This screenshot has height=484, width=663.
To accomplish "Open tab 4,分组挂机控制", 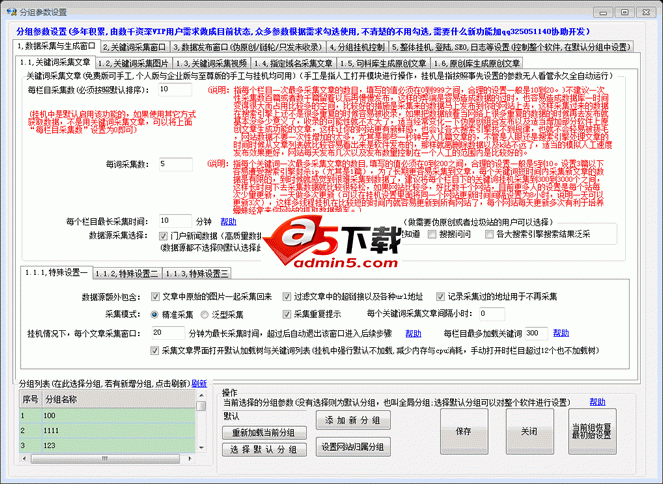I will click(x=356, y=46).
